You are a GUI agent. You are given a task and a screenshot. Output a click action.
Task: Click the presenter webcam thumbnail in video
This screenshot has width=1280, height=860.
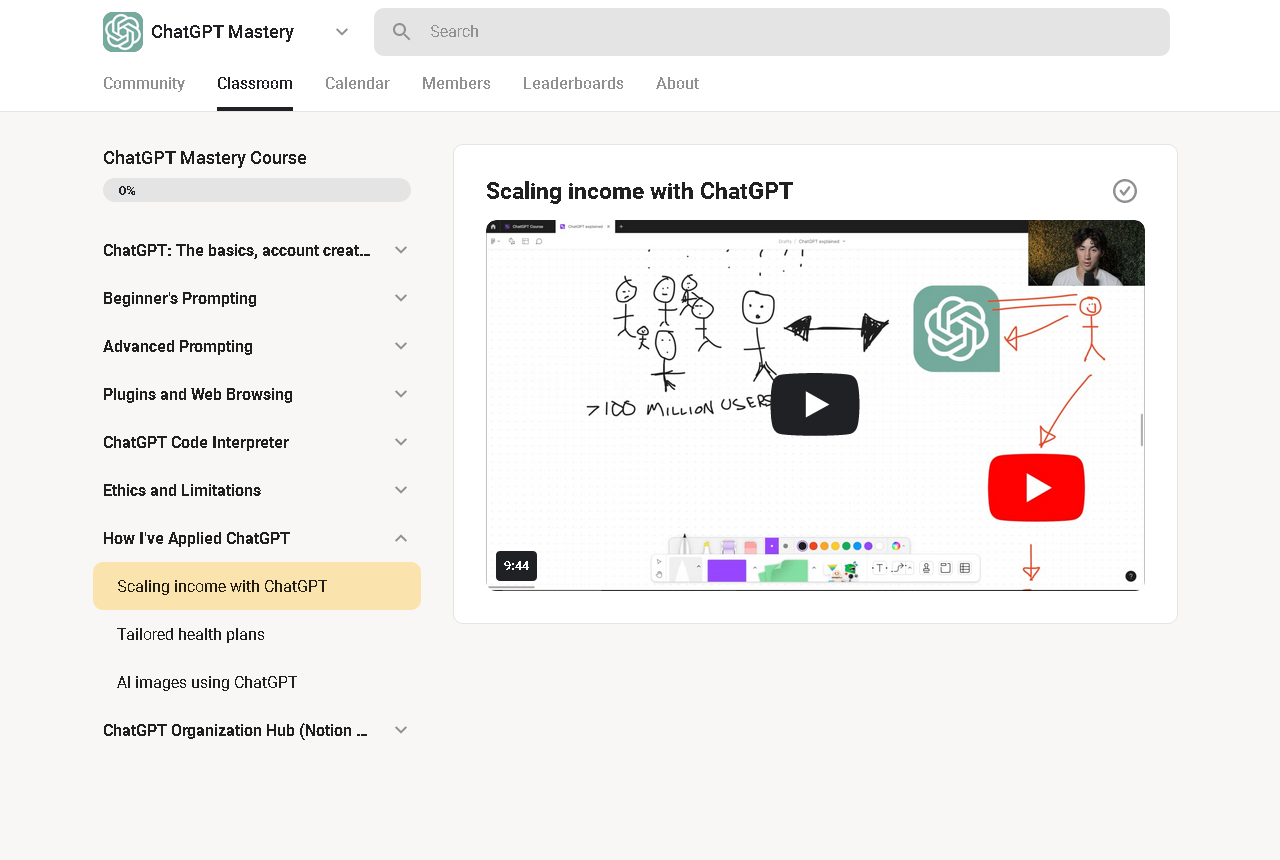[x=1086, y=253]
